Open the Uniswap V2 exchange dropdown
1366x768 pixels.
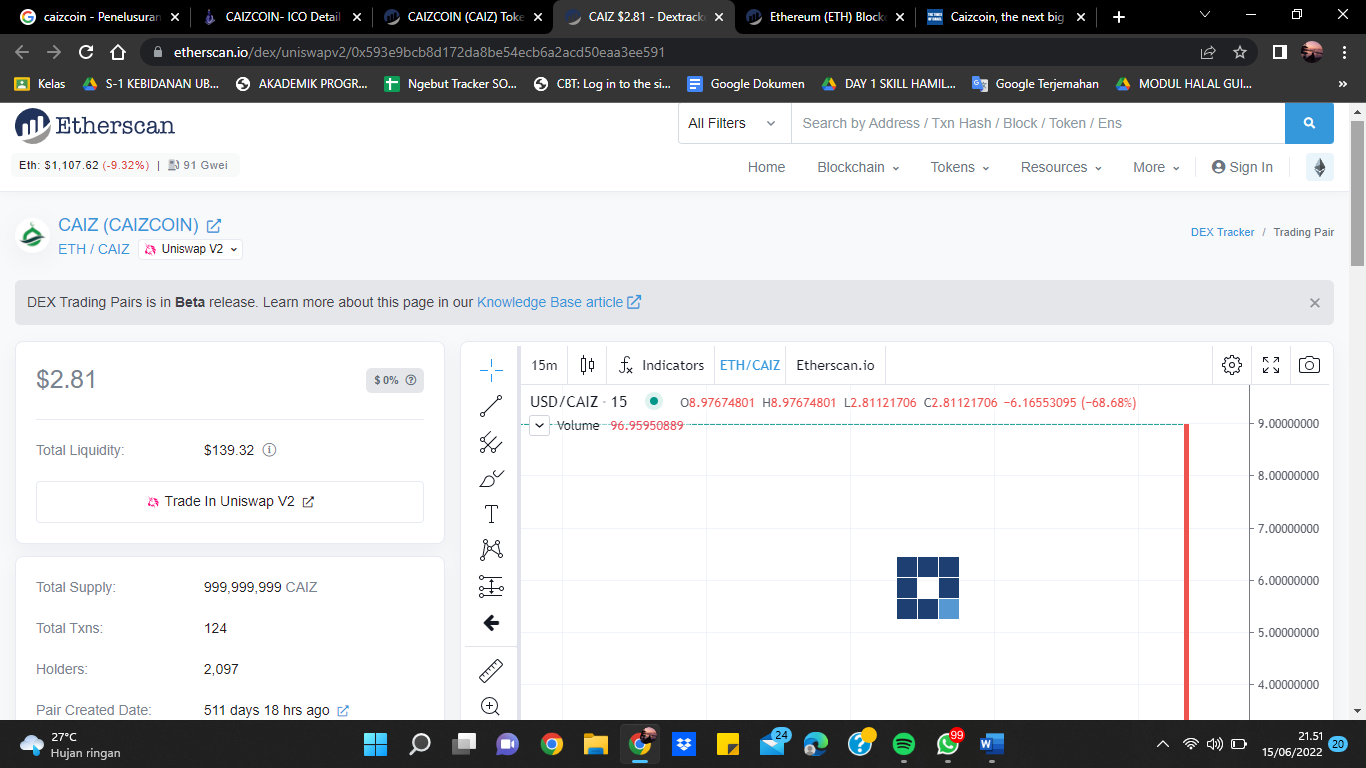190,249
